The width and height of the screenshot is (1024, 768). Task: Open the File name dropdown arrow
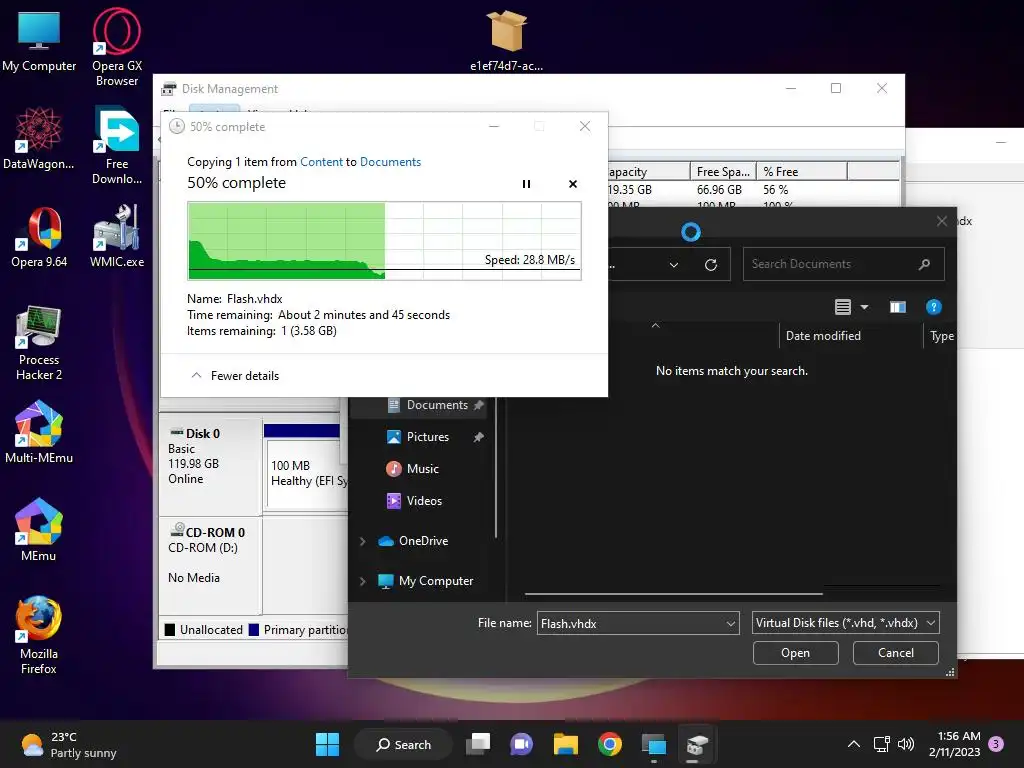pyautogui.click(x=731, y=623)
